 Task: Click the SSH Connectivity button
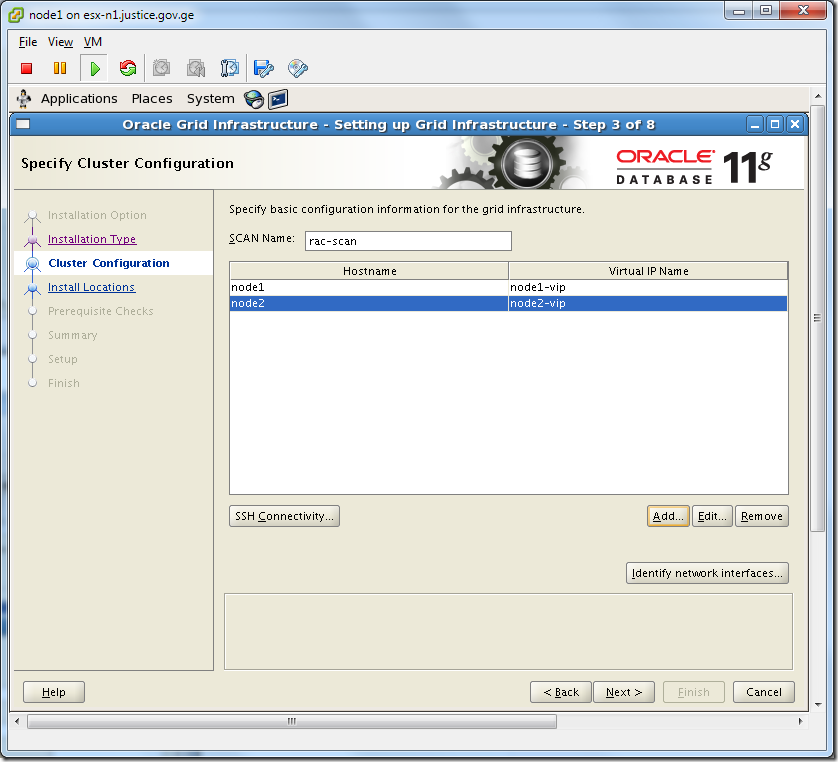[284, 516]
